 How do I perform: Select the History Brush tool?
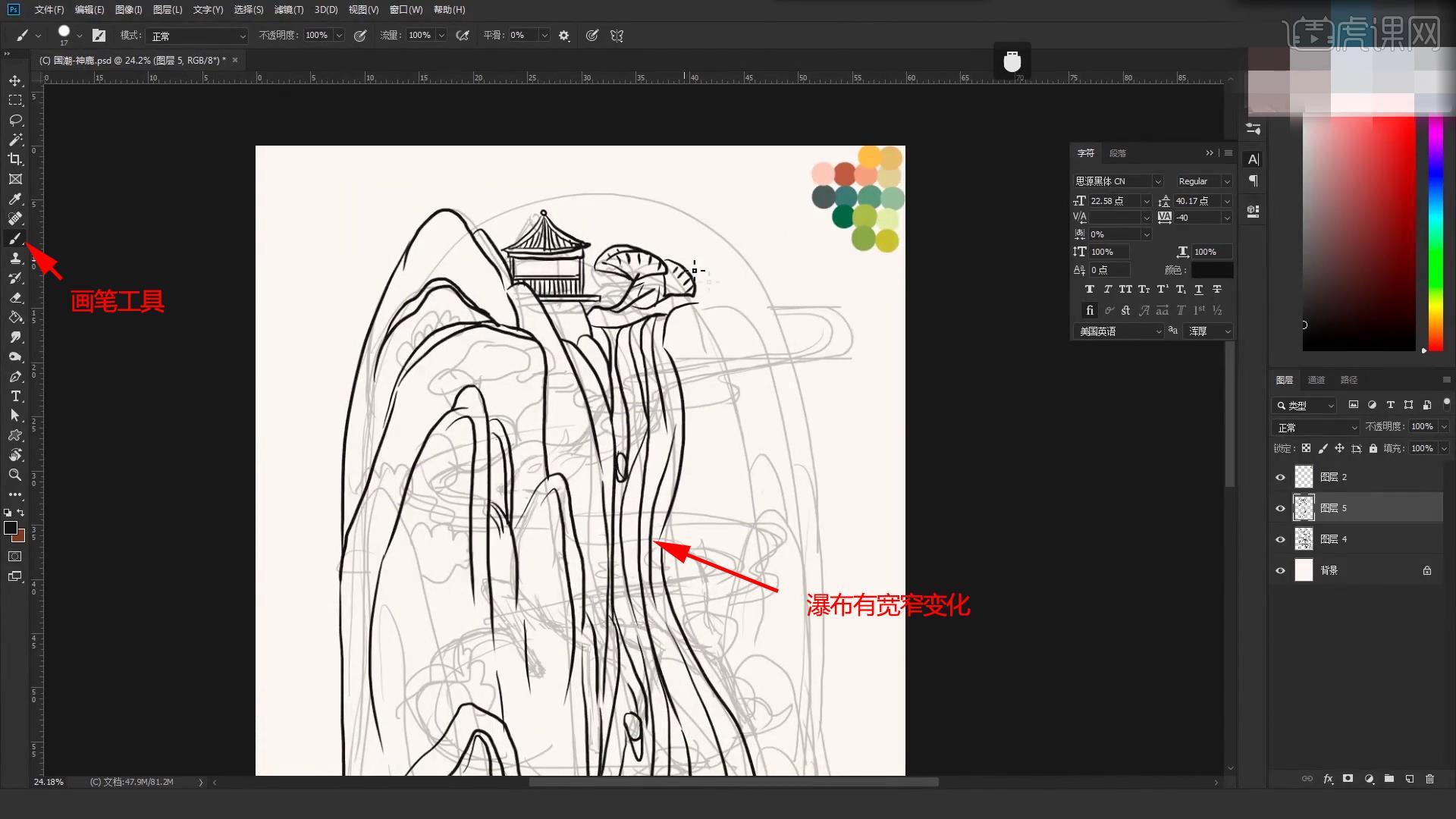[15, 278]
